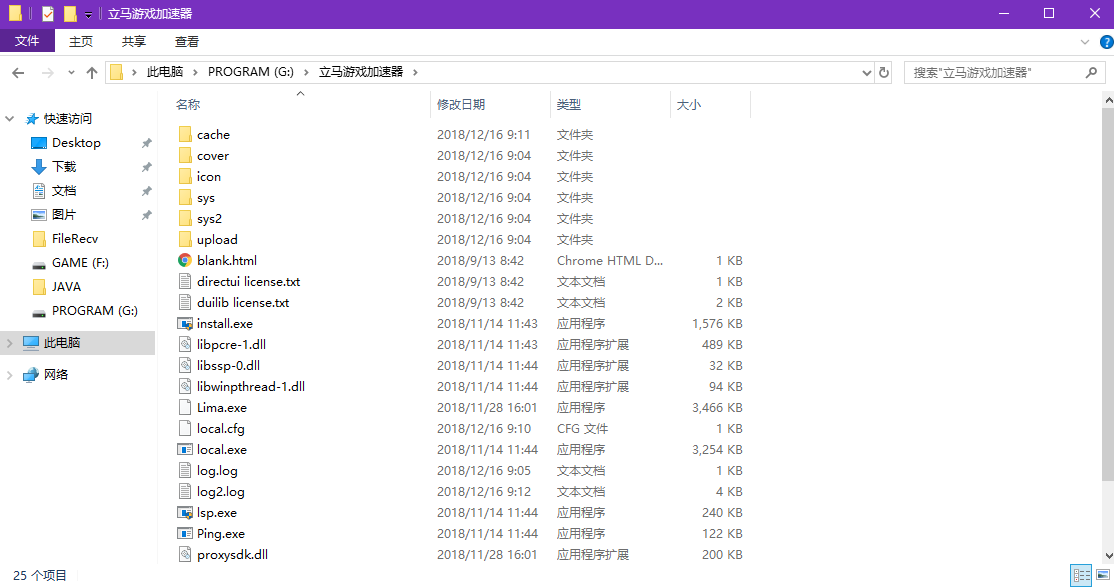Click the Chrome icon of blank.html
The width and height of the screenshot is (1114, 587).
pos(185,260)
